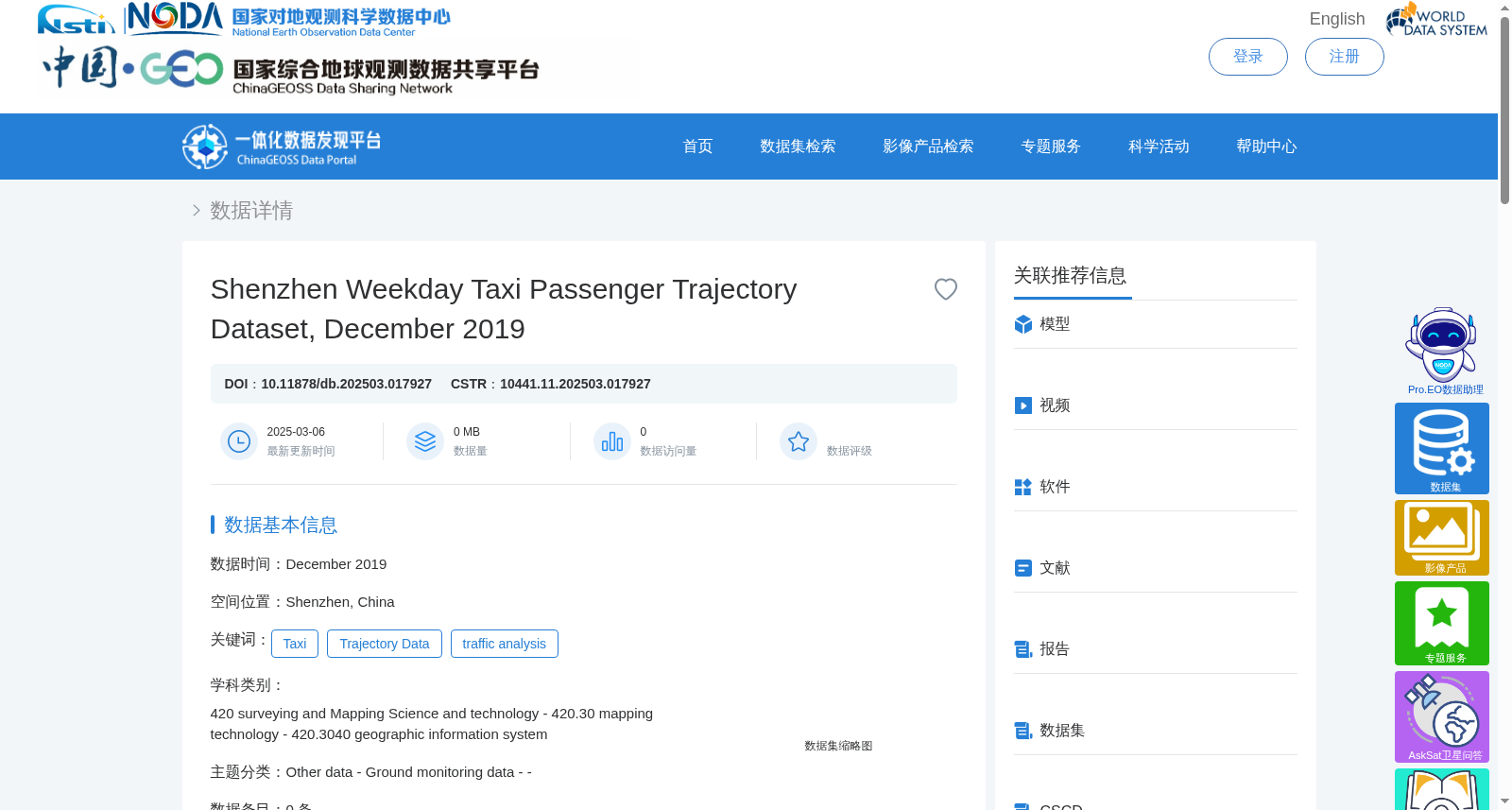Screen dimensions: 1512x810
Task: Click the 报告 recommendation label
Action: (1055, 649)
